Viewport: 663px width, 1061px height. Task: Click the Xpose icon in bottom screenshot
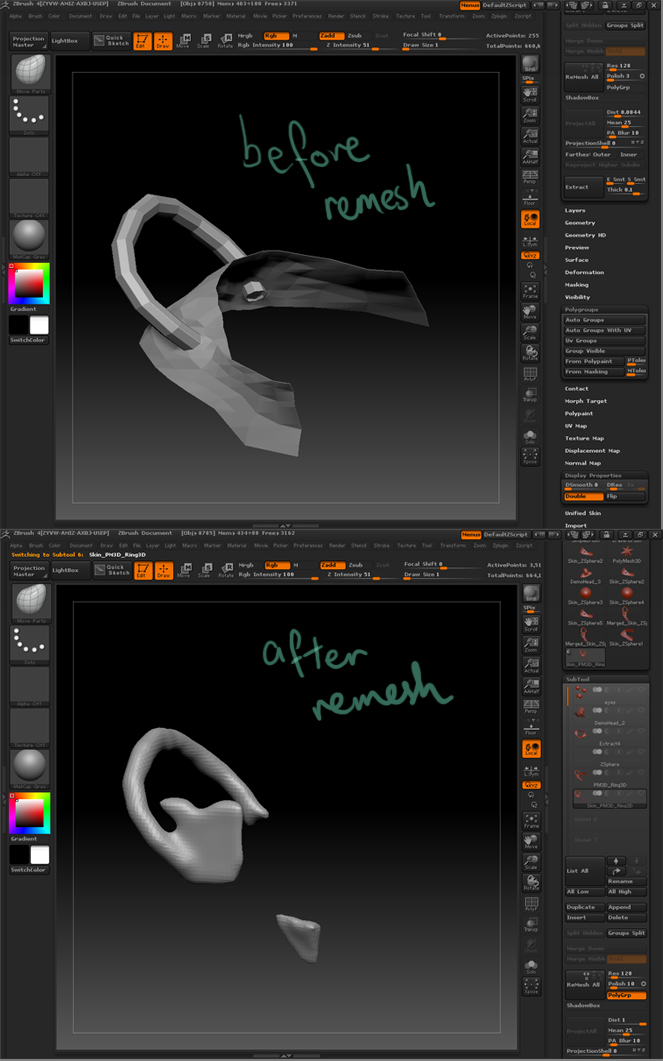(530, 987)
